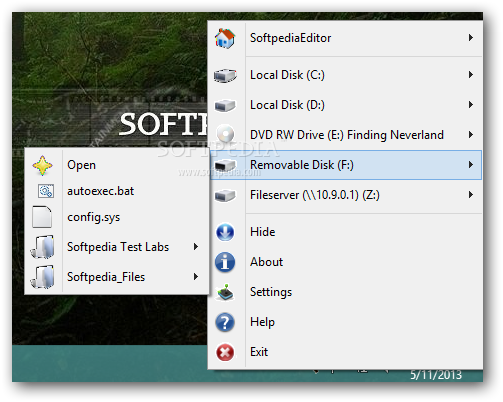Choose Exit to quit the application
503x402 pixels.
pos(346,352)
